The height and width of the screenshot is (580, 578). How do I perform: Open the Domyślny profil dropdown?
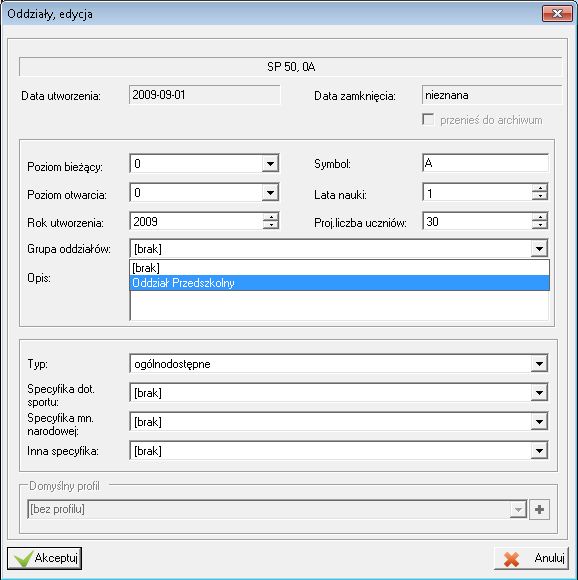(x=518, y=509)
